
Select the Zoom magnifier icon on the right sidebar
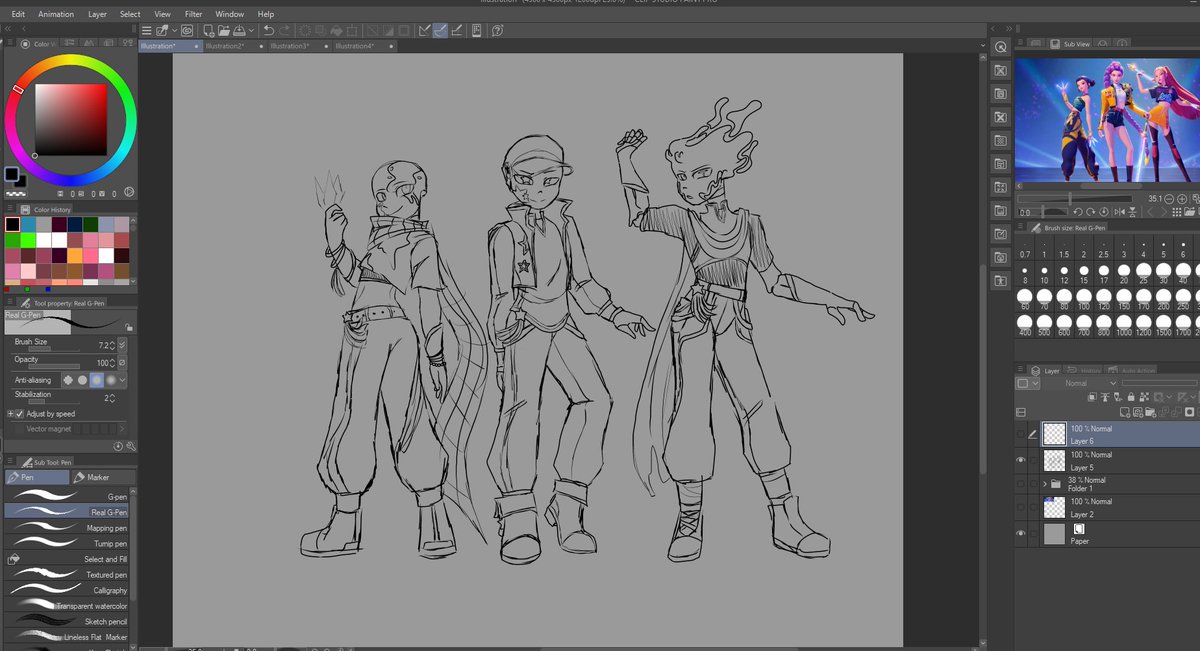(x=1001, y=46)
